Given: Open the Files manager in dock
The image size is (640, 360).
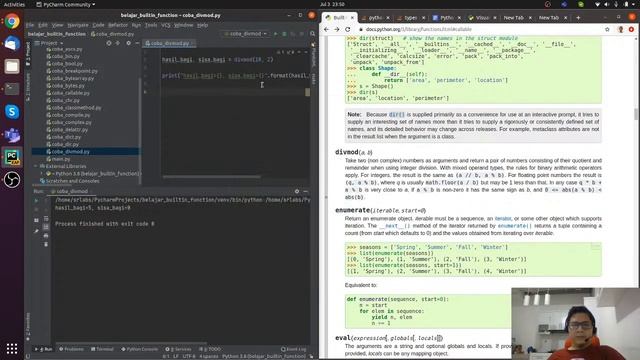Looking at the screenshot, I should tap(12, 66).
